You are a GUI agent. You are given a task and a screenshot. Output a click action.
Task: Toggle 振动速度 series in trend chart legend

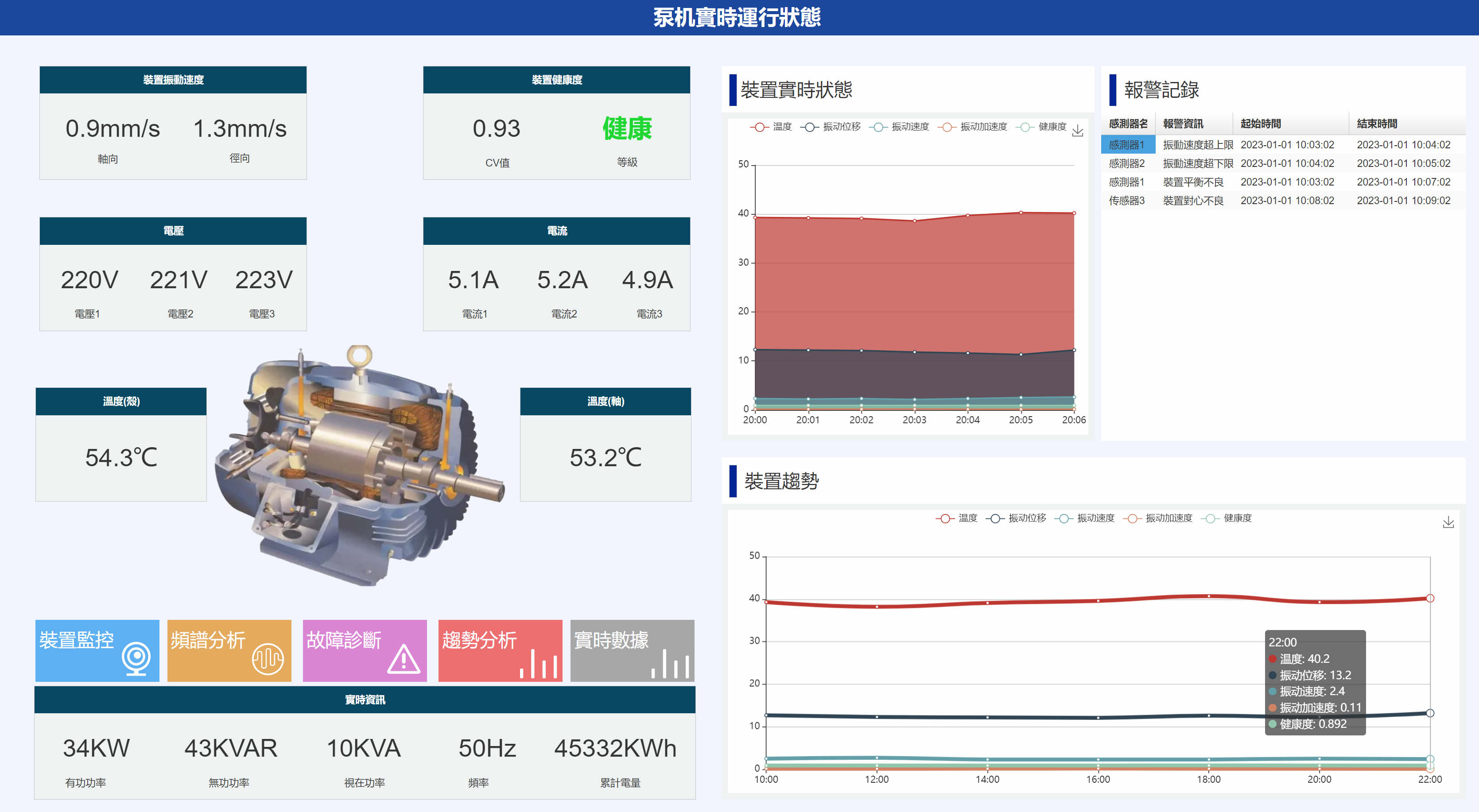point(1085,518)
